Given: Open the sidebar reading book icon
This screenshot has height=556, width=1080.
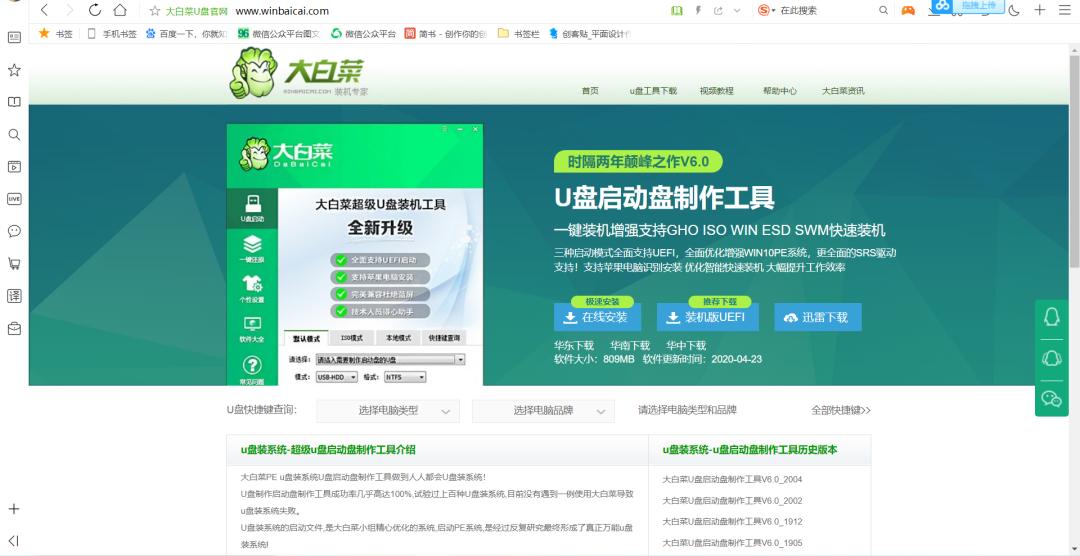Looking at the screenshot, I should [x=14, y=102].
